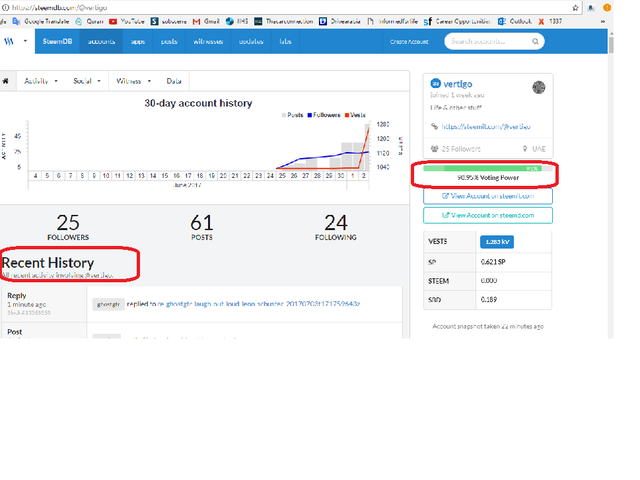Click the green voting power progress bar

[483, 168]
